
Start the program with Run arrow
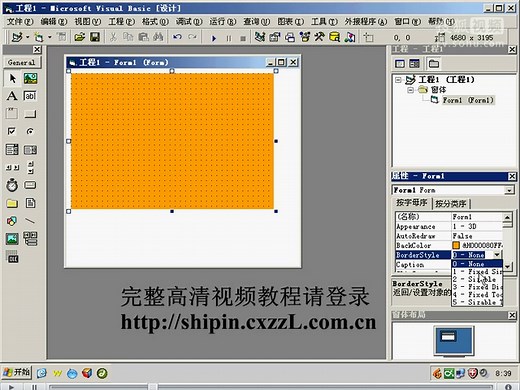[214, 38]
